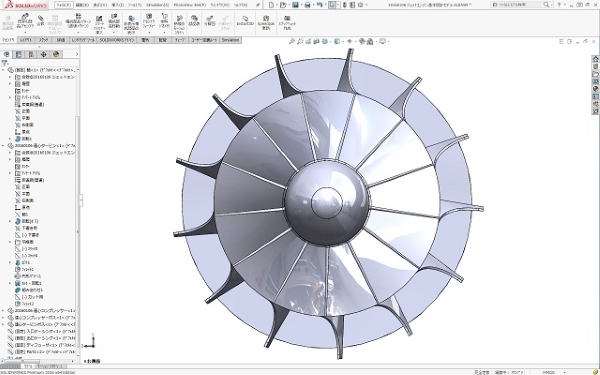The height and width of the screenshot is (375, 600).
Task: Select the FeatureManager design tree tab icon
Action: point(7,54)
